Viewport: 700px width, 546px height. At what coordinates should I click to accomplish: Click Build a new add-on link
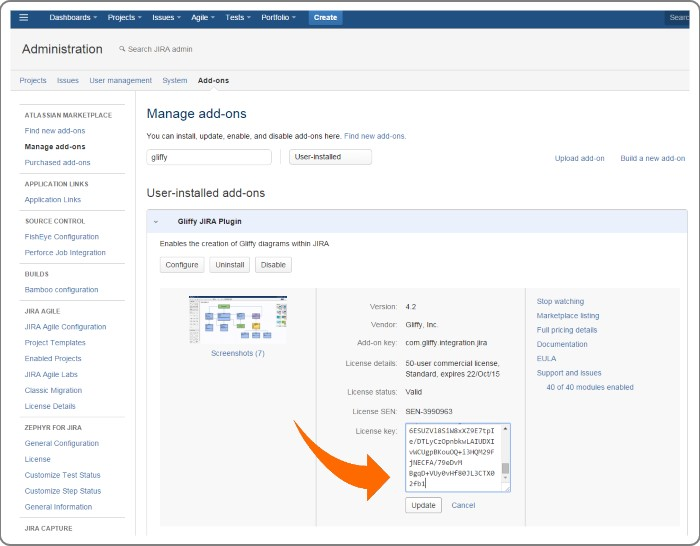(653, 158)
